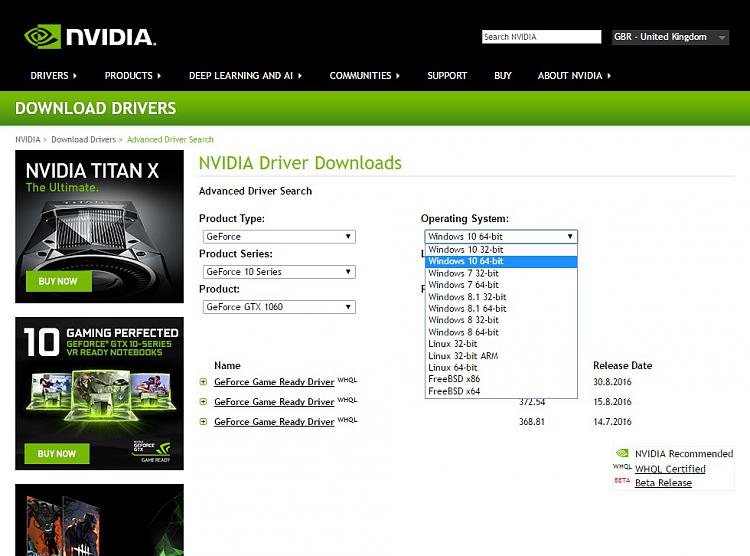750x556 pixels.
Task: Click BUY NOW on GTX 10-Series banner
Action: (57, 454)
